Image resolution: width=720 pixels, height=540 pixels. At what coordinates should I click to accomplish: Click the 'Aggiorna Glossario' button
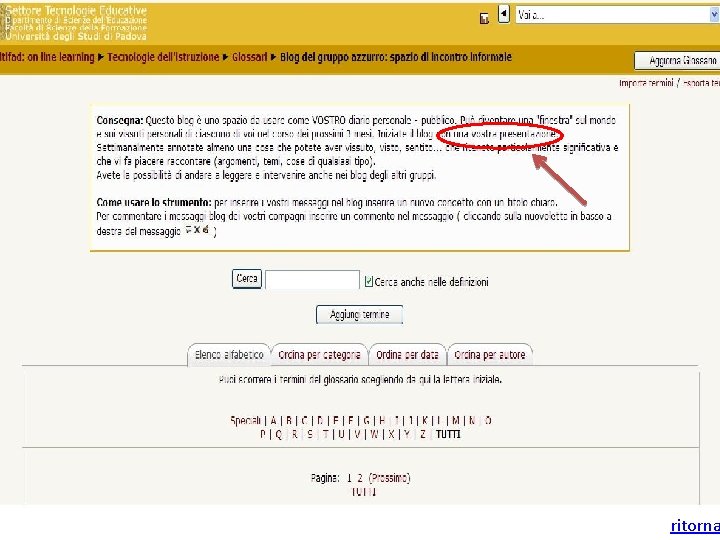point(677,61)
